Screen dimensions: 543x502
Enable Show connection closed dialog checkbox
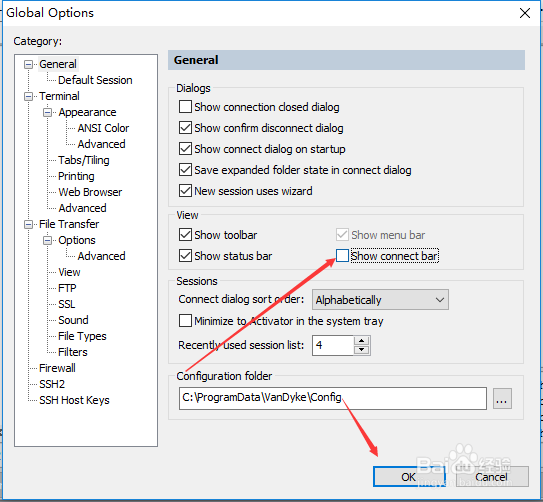click(185, 107)
